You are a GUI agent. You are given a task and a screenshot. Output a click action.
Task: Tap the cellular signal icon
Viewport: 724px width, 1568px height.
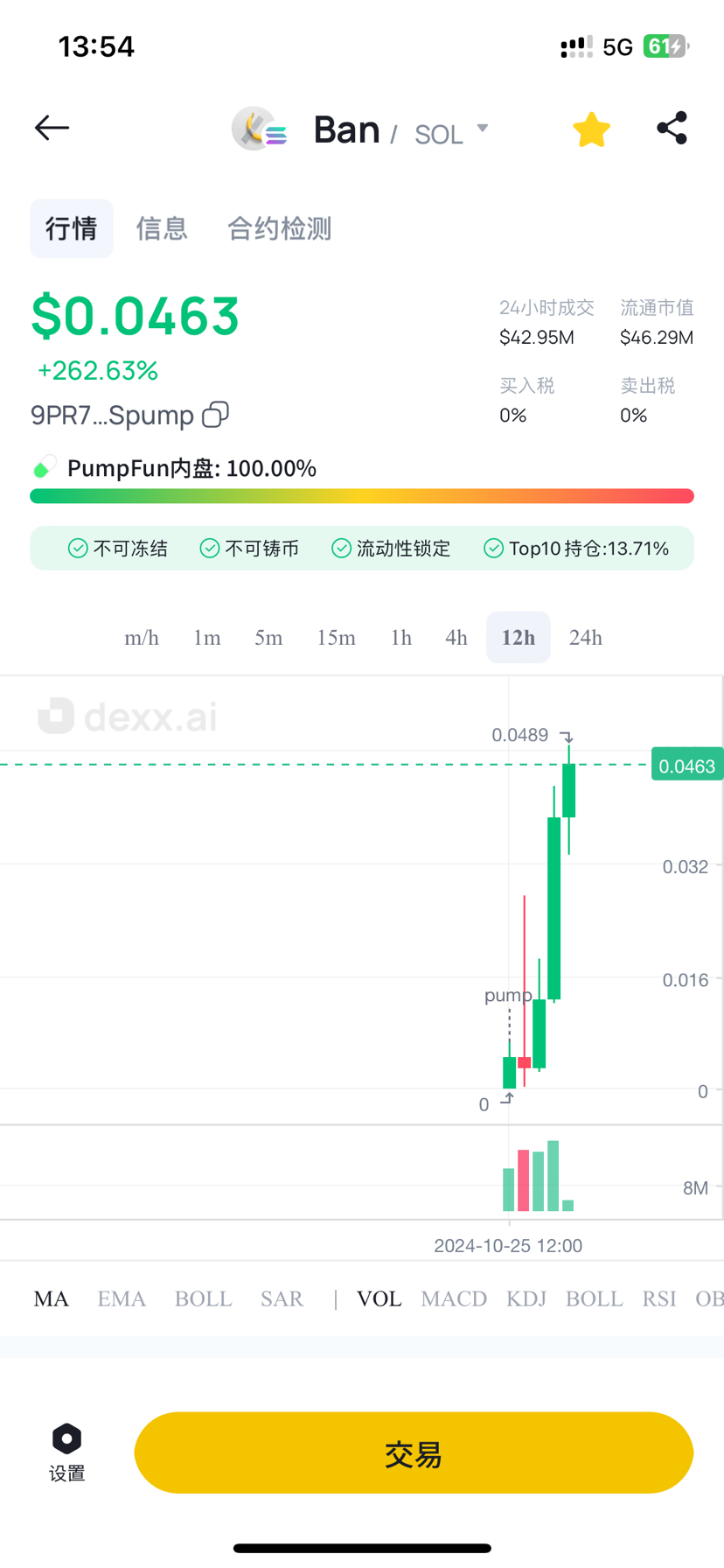click(576, 46)
